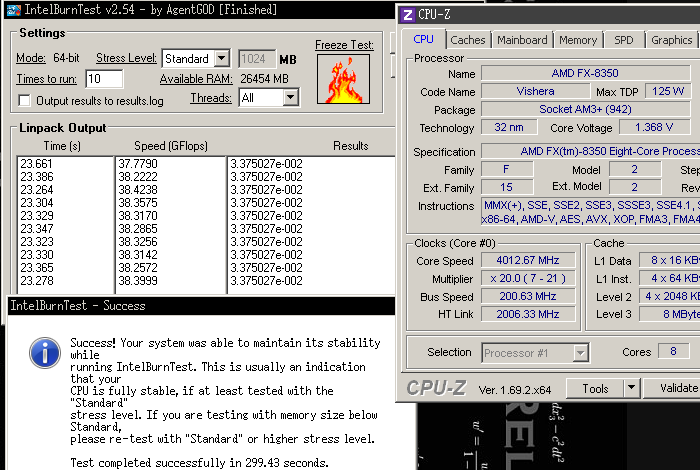The width and height of the screenshot is (700, 470).
Task: Click the Results column header
Action: click(350, 146)
